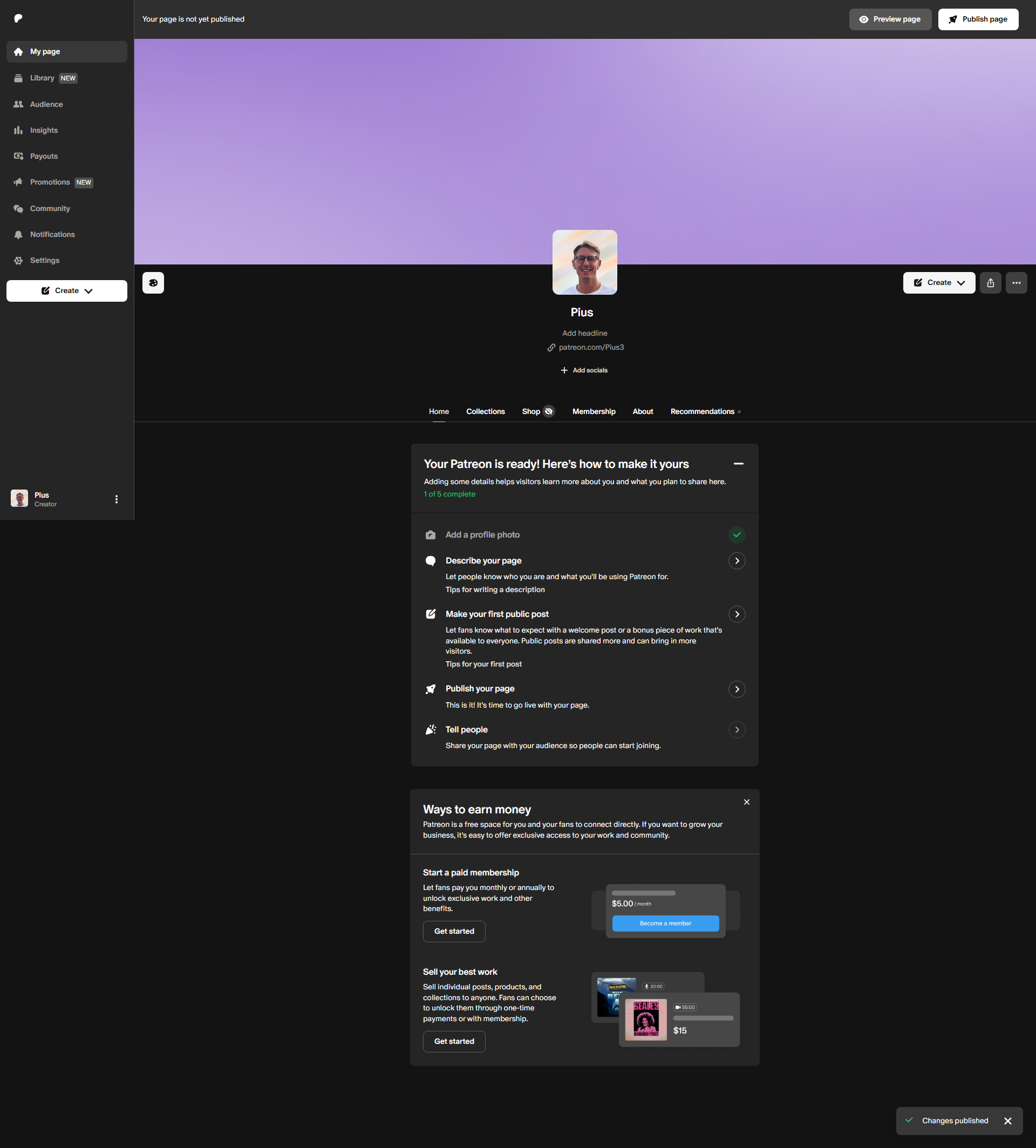Click Preview page eye button

click(890, 19)
